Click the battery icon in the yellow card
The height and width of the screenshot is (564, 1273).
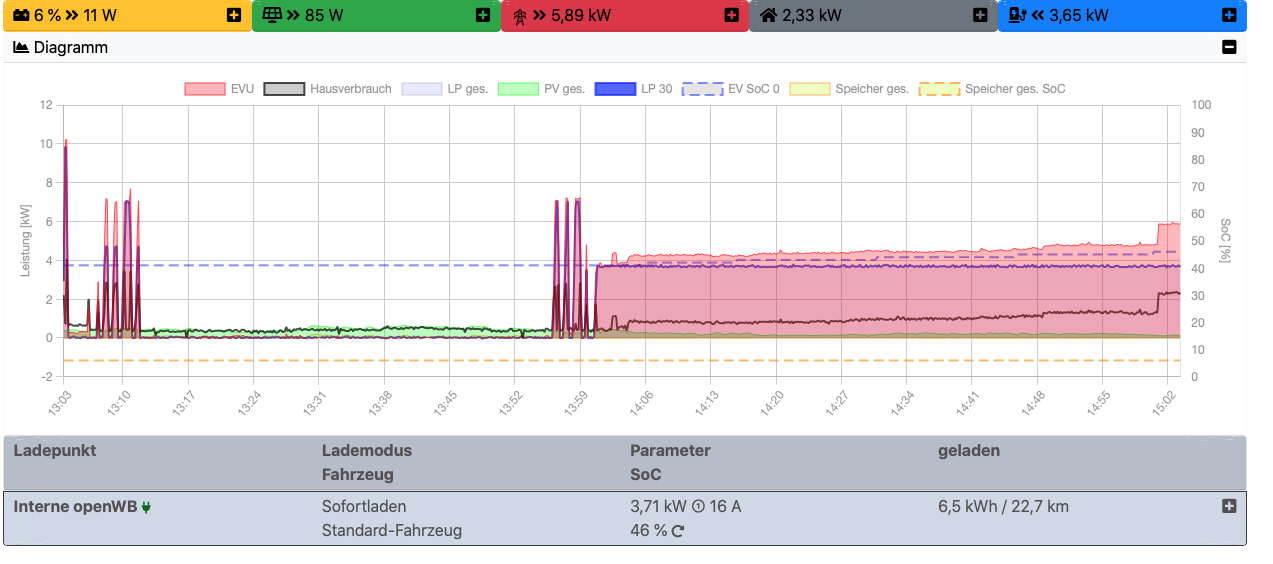[22, 15]
